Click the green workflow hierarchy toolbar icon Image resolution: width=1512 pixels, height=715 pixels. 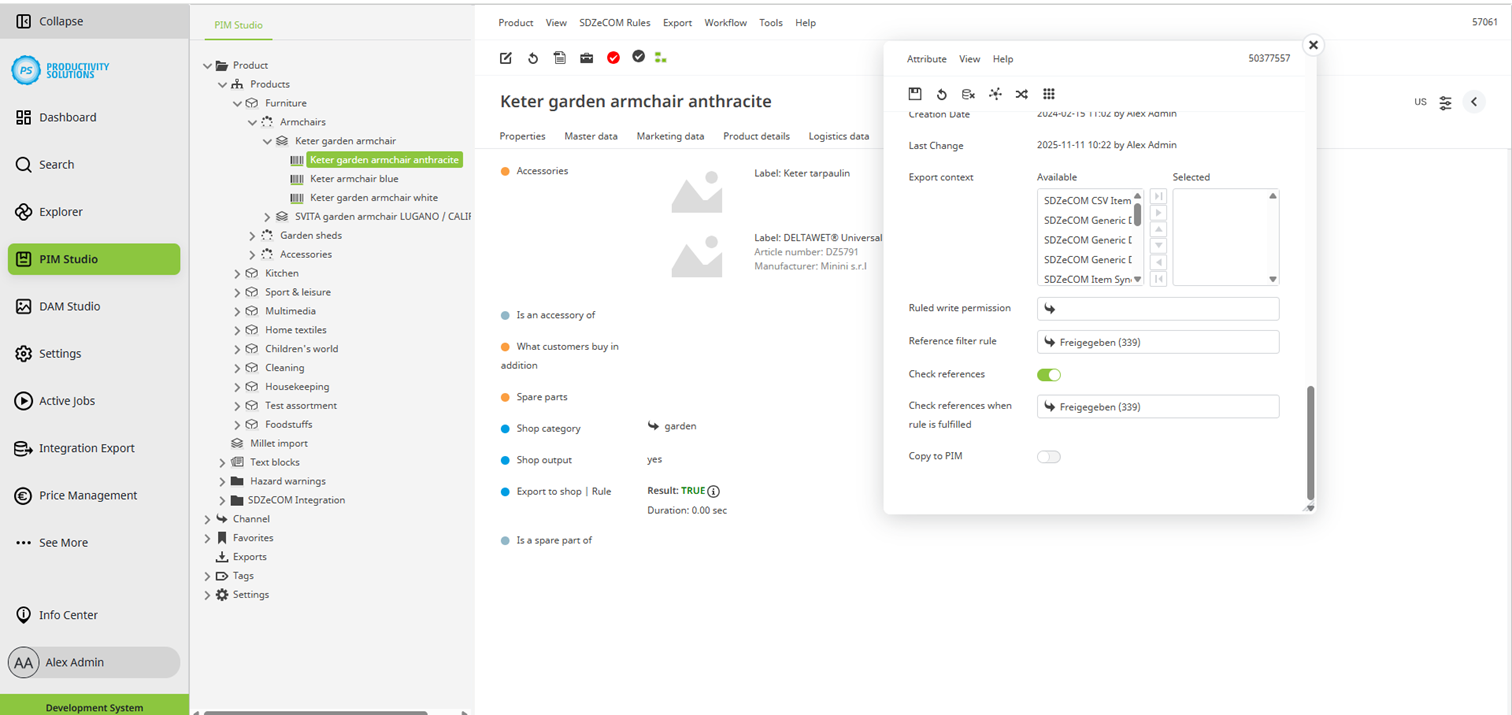661,58
